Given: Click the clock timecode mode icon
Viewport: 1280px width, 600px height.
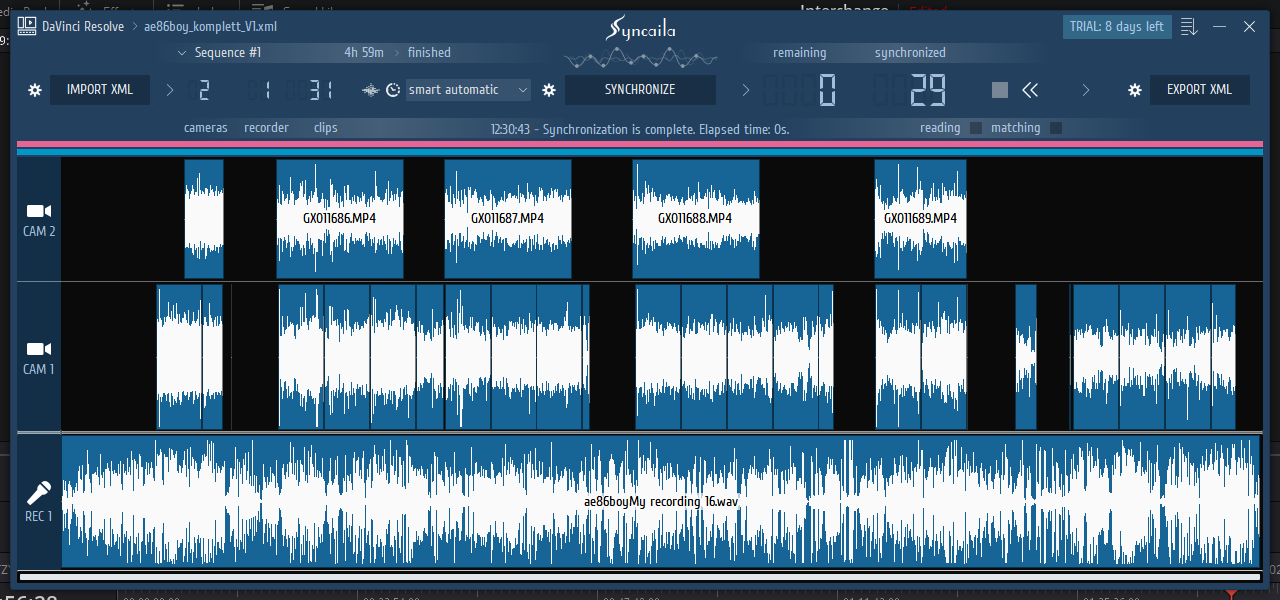Looking at the screenshot, I should pos(393,90).
